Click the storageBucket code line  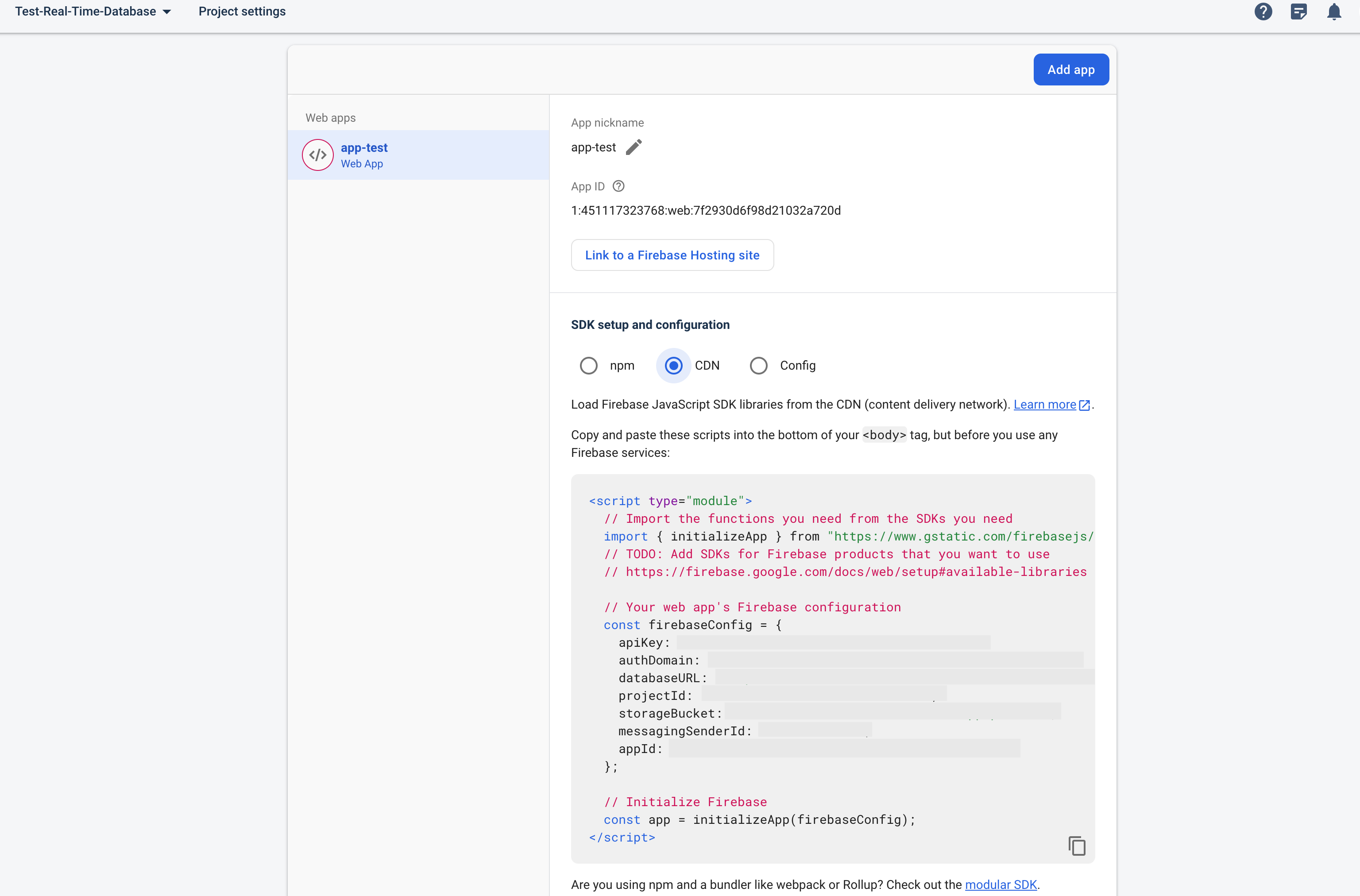(839, 713)
